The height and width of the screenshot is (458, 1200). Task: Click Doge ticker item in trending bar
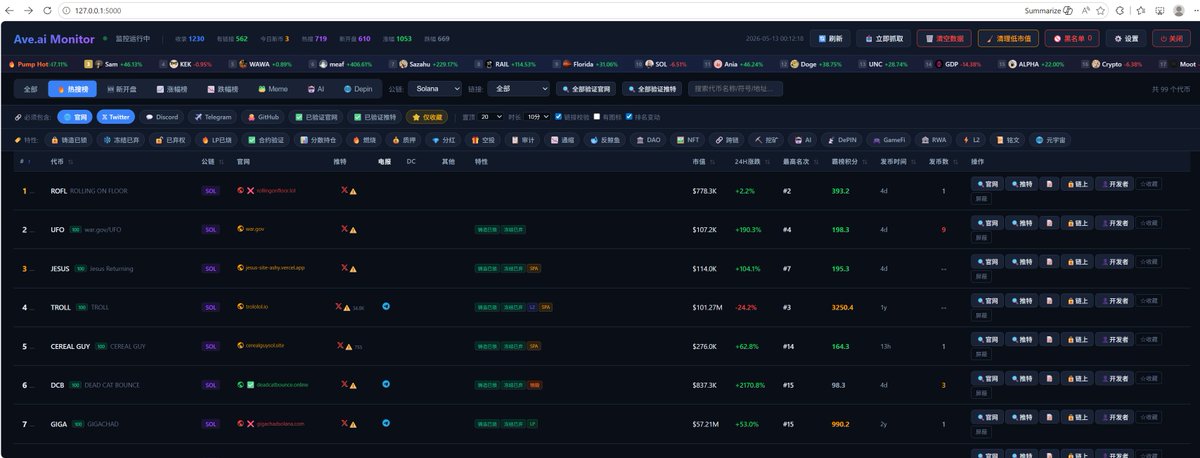click(x=808, y=63)
